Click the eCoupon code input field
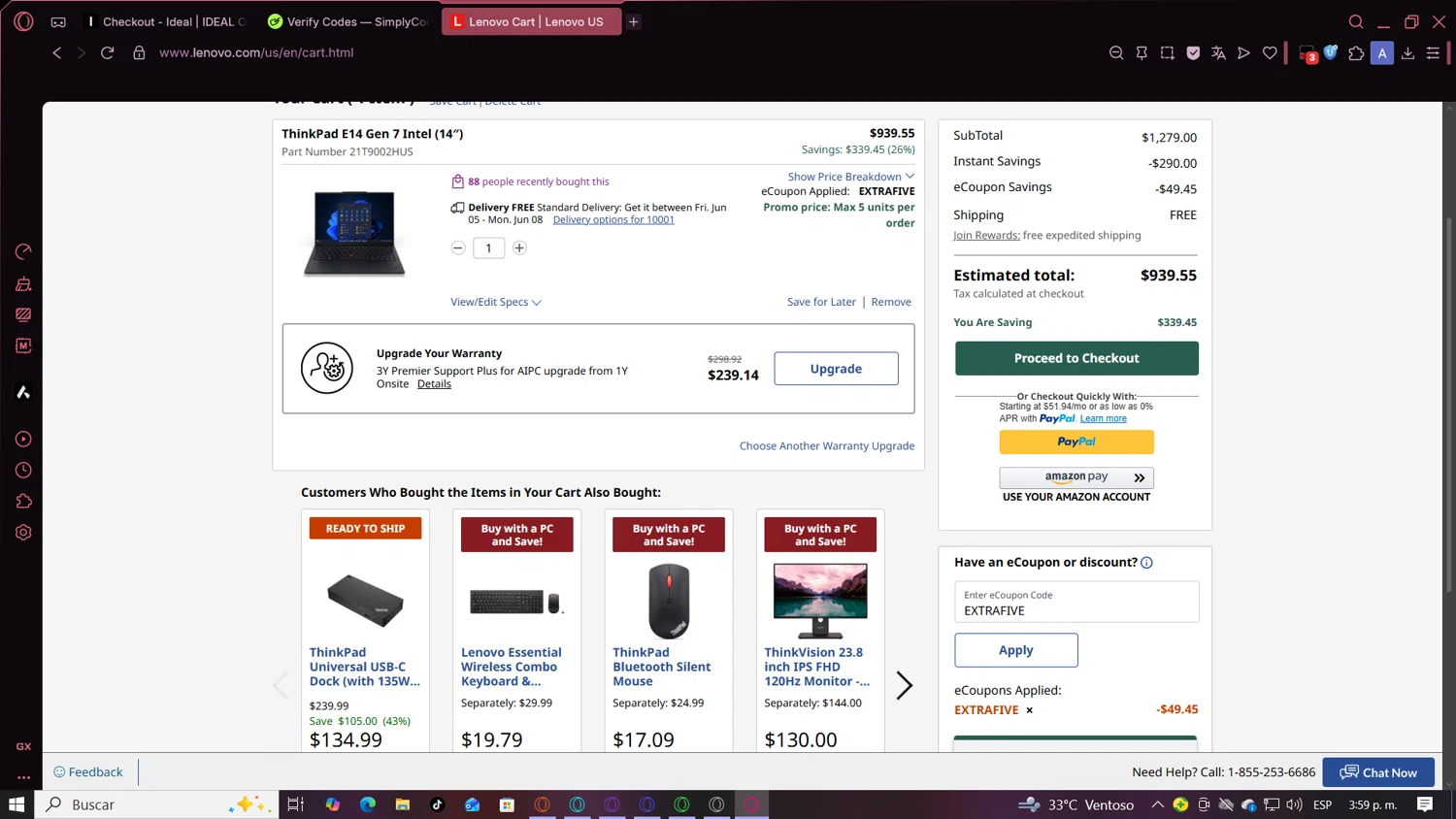1456x819 pixels. tap(1076, 602)
